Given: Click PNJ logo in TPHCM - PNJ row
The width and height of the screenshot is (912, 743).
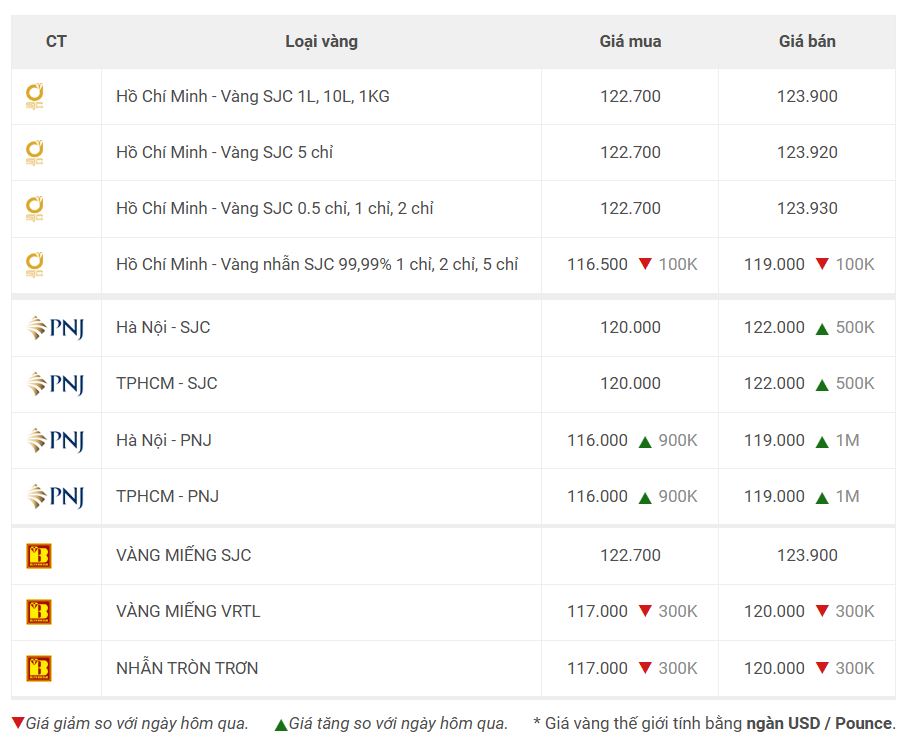Looking at the screenshot, I should tap(56, 496).
